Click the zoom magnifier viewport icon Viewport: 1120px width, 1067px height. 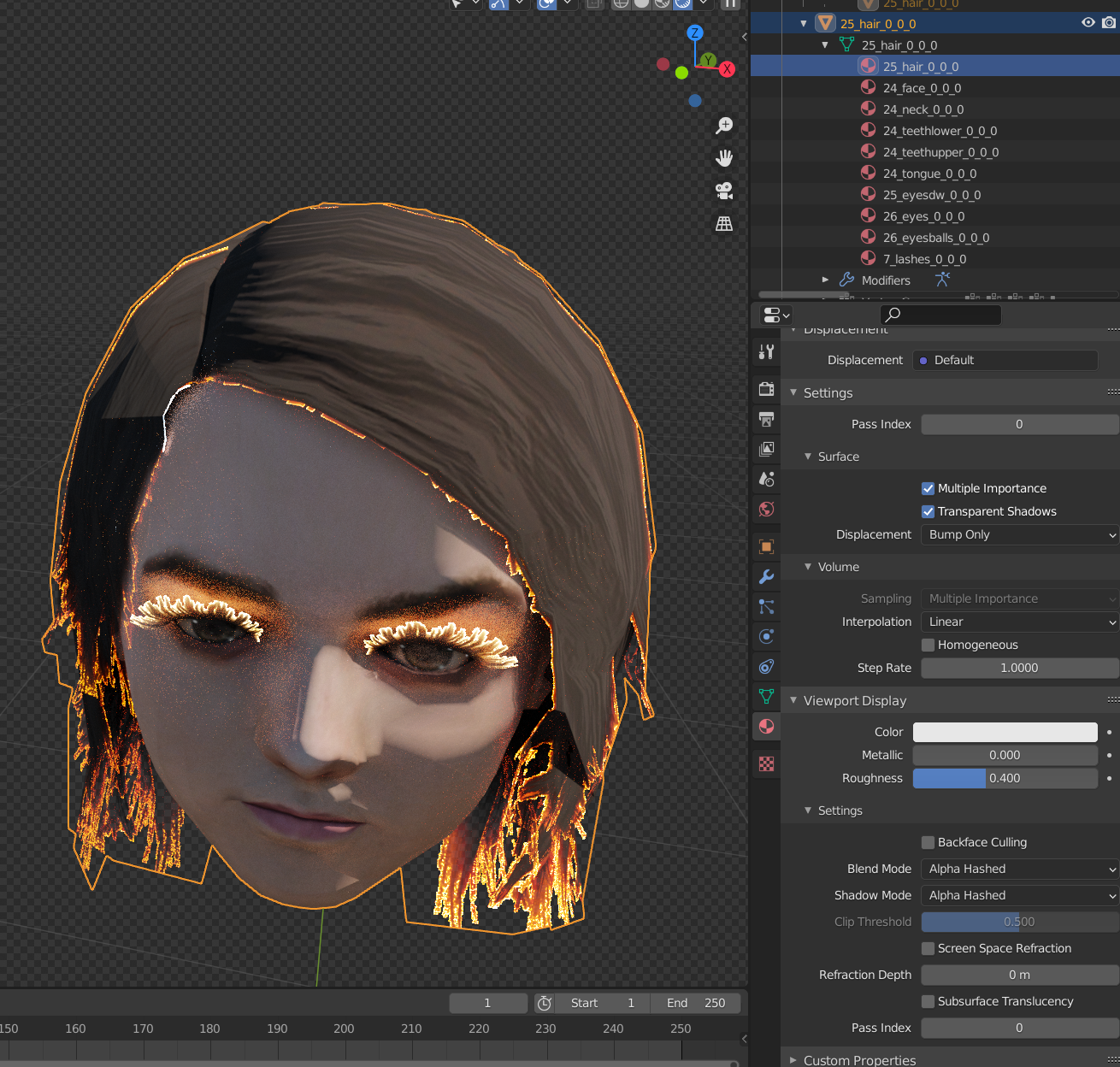pyautogui.click(x=724, y=126)
